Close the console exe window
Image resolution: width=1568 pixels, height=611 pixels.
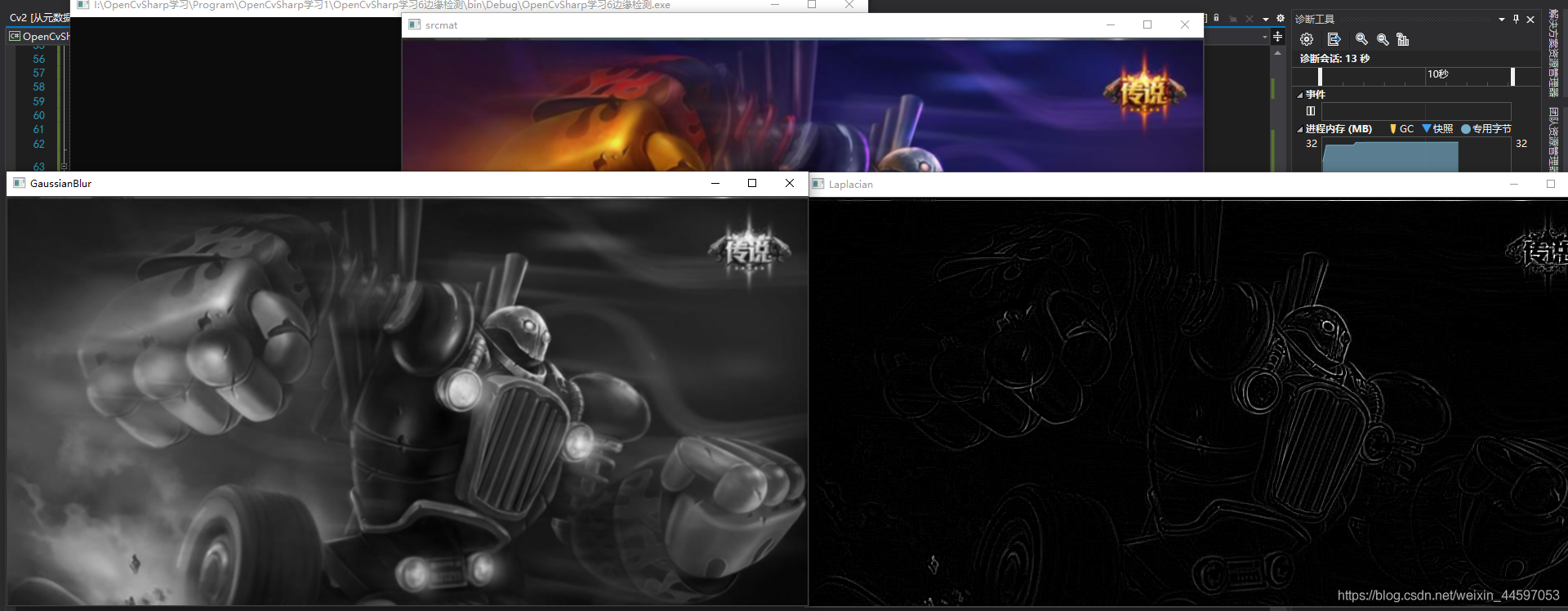tap(849, 5)
